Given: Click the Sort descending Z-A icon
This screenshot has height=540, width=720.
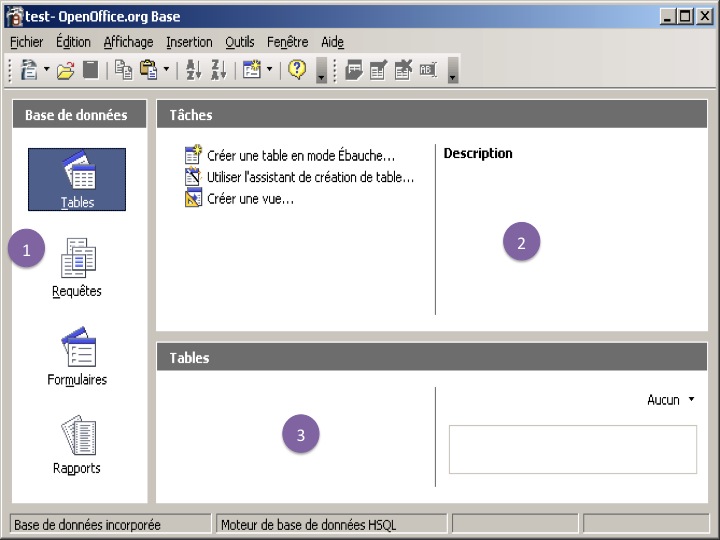Looking at the screenshot, I should click(218, 70).
